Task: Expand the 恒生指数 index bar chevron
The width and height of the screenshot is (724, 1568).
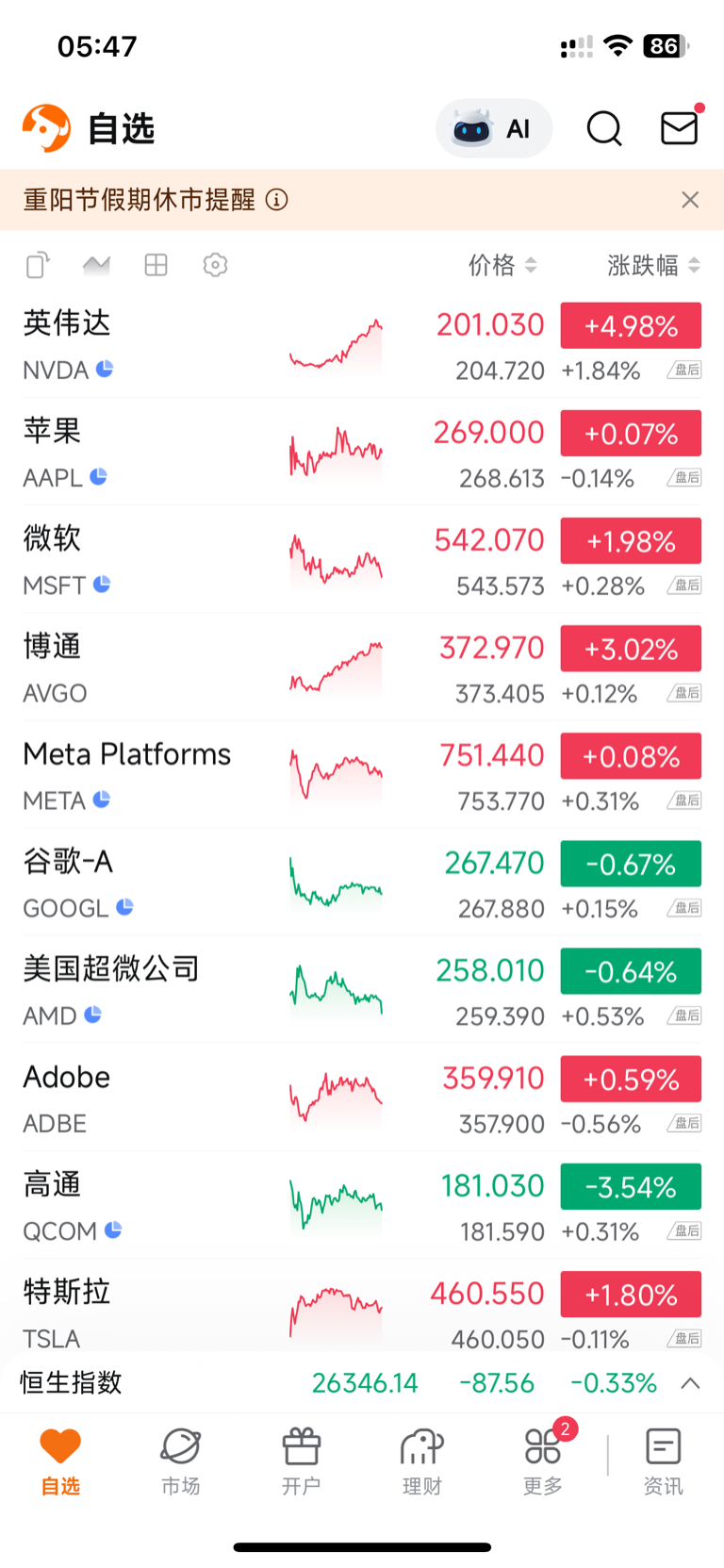Action: point(690,1383)
